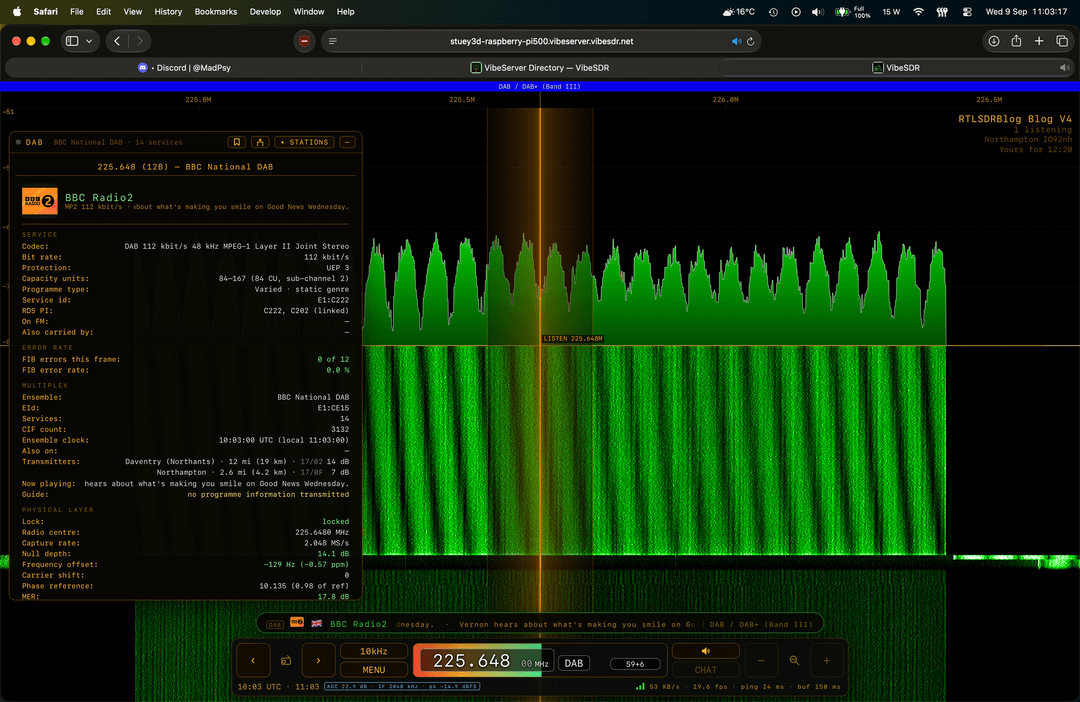The width and height of the screenshot is (1080, 702).
Task: Switch to the Discord @MadPsy tab
Action: click(184, 68)
